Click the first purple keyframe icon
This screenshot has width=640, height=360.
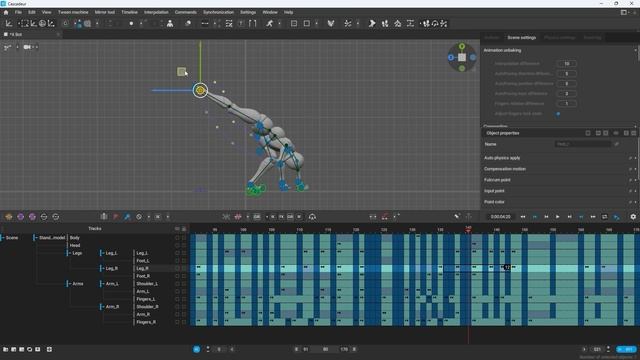point(20,217)
